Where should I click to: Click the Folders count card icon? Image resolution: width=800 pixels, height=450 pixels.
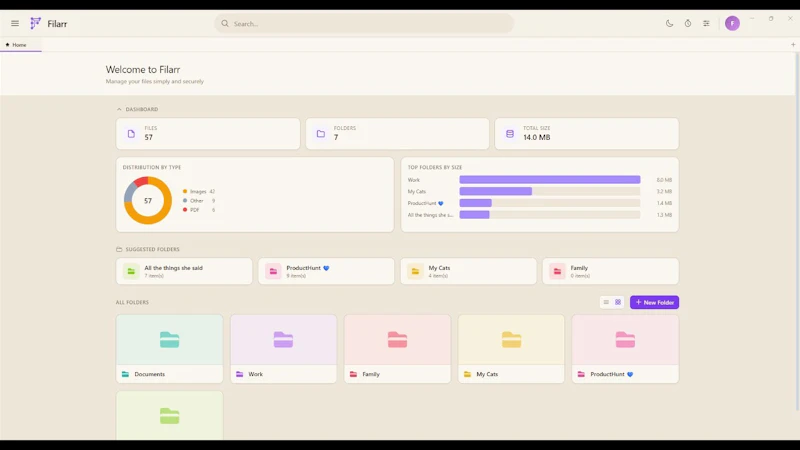(320, 134)
